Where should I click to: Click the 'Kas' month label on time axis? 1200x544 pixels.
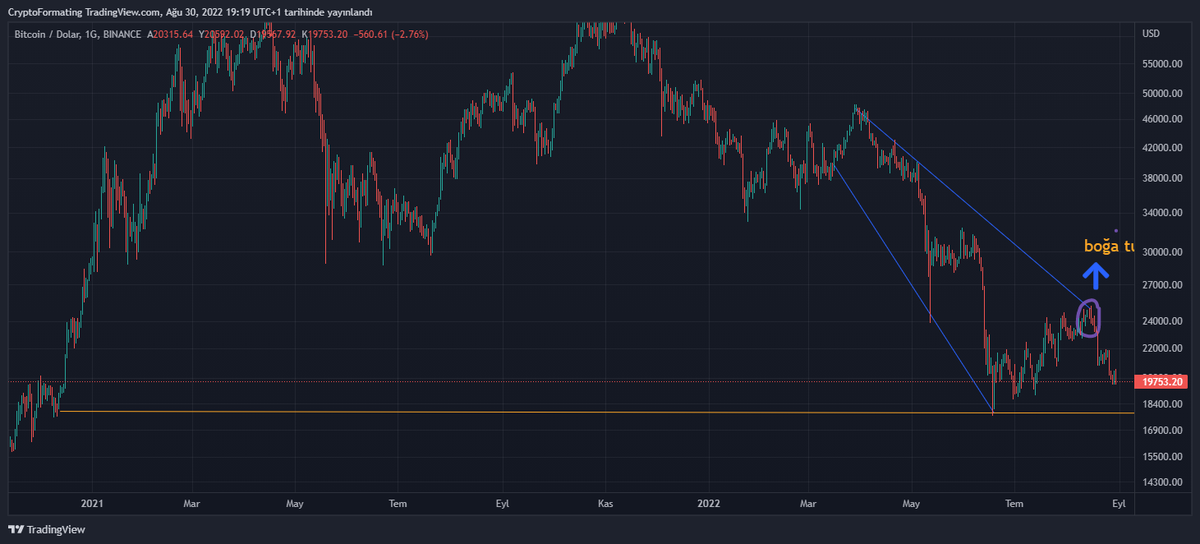(x=604, y=504)
